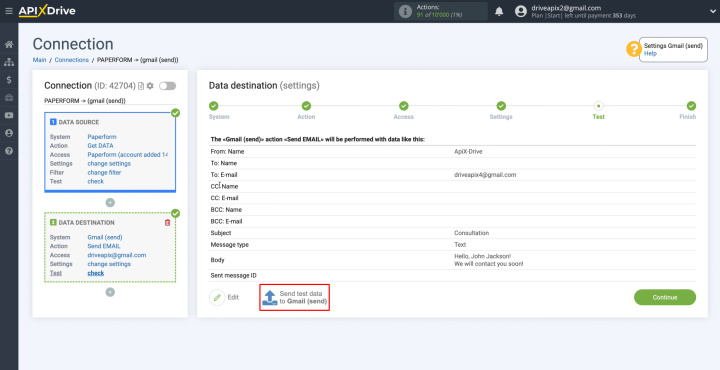Open Gmail (send) system link
The width and height of the screenshot is (720, 370).
tap(105, 237)
